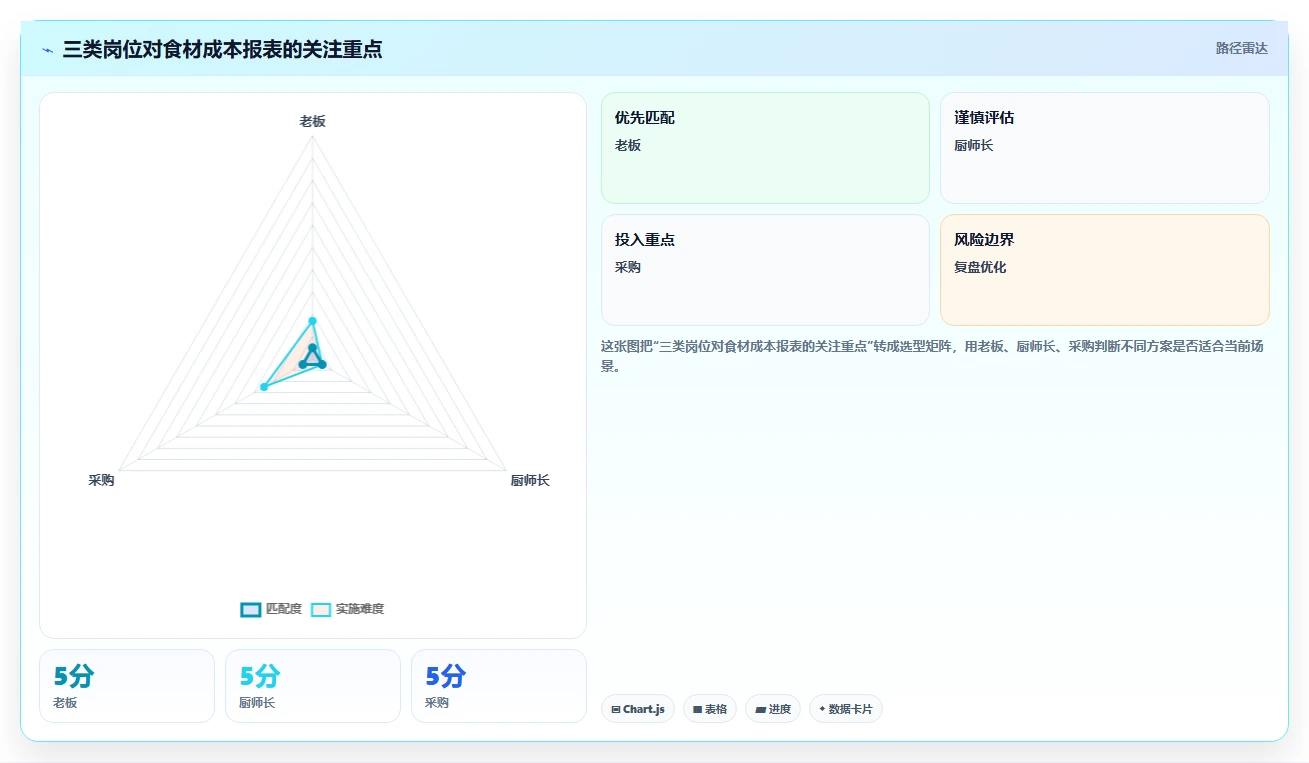
Task: Click the 5分 厨师长 score card
Action: click(x=313, y=686)
